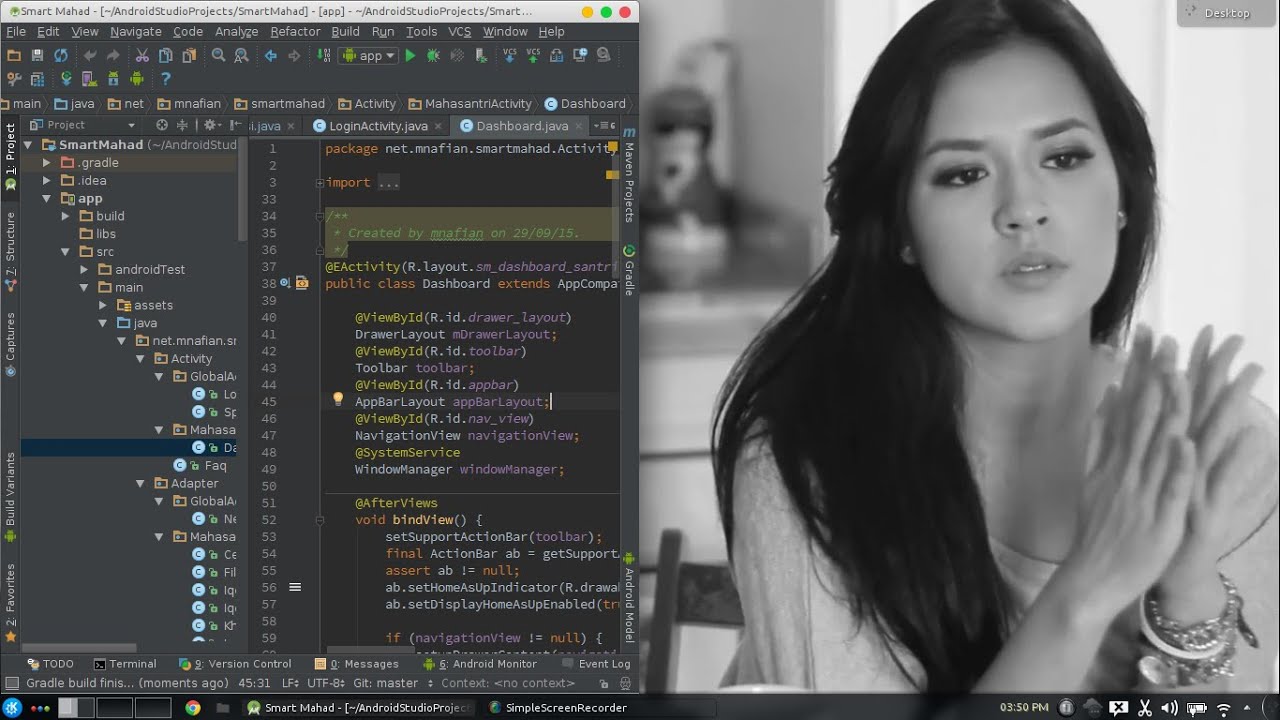Click the Synchronize refresh icon

click(x=61, y=56)
